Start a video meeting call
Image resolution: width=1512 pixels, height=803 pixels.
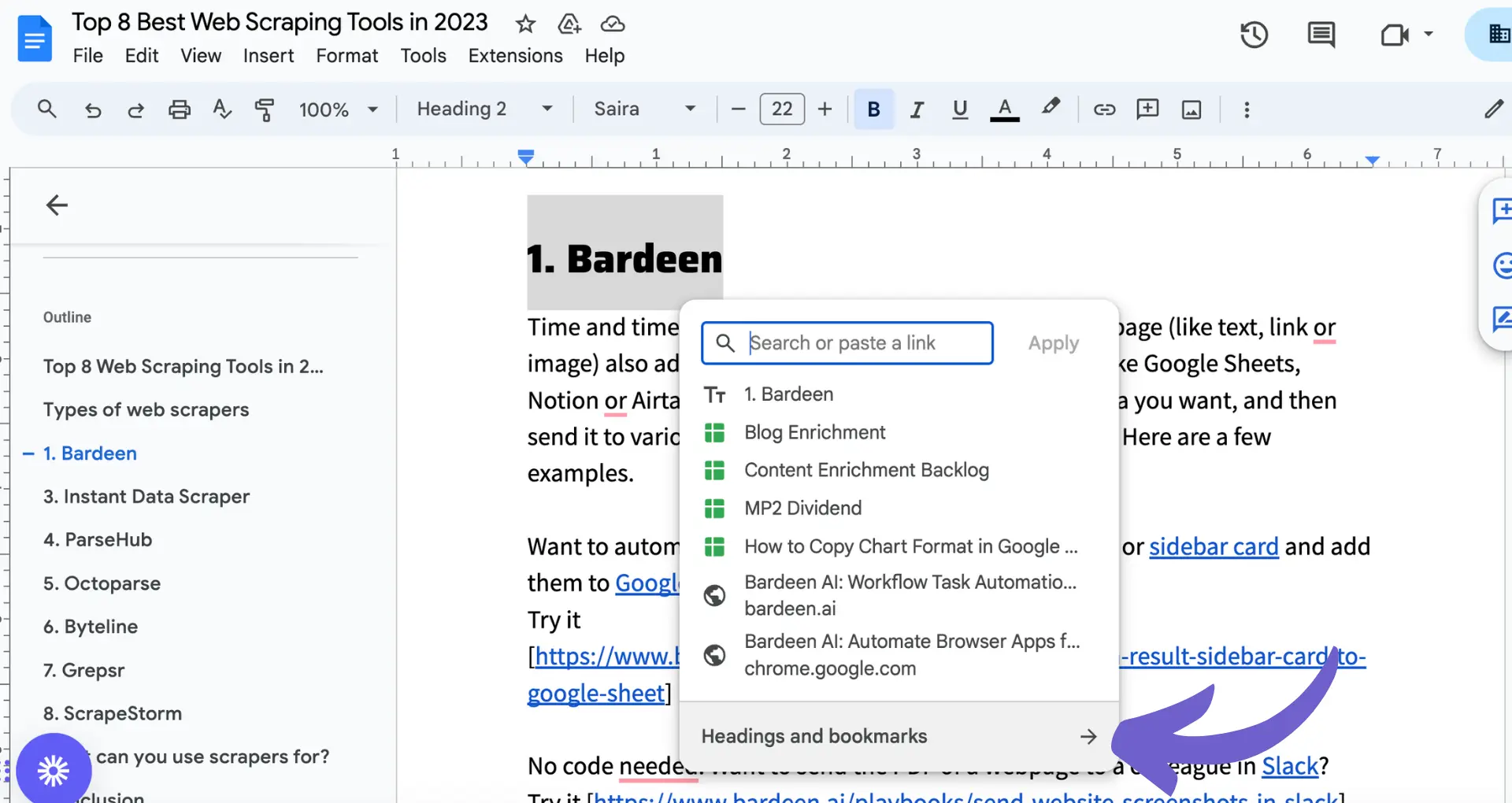click(x=1394, y=35)
